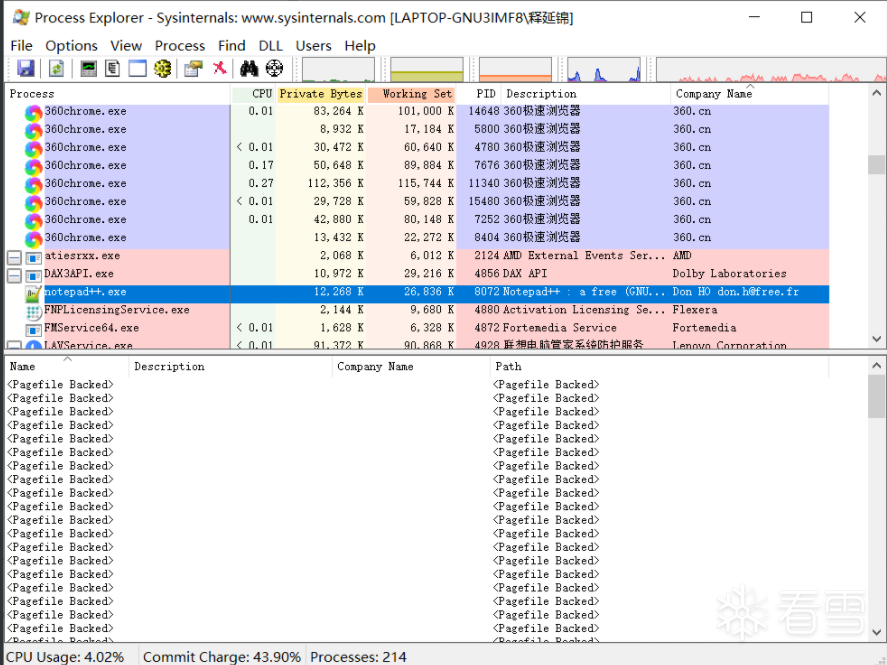Open the File menu
This screenshot has height=665, width=887.
tap(21, 46)
